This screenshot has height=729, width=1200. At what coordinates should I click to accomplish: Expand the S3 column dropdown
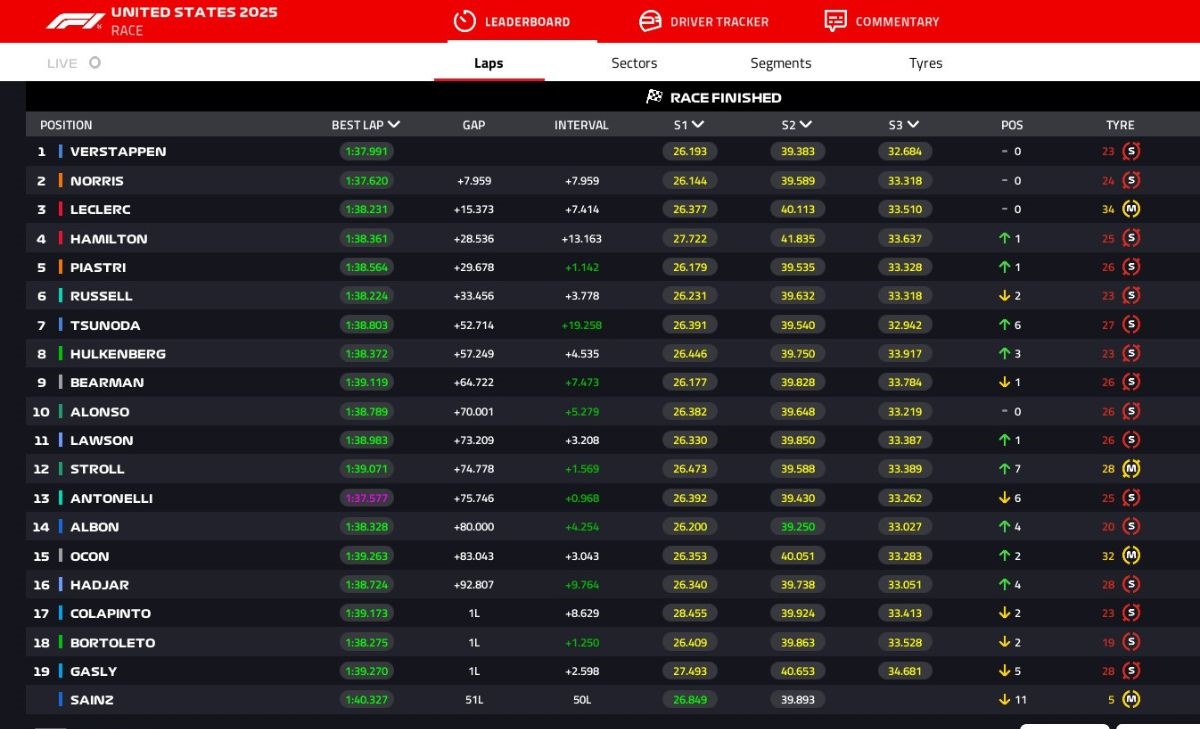(913, 125)
